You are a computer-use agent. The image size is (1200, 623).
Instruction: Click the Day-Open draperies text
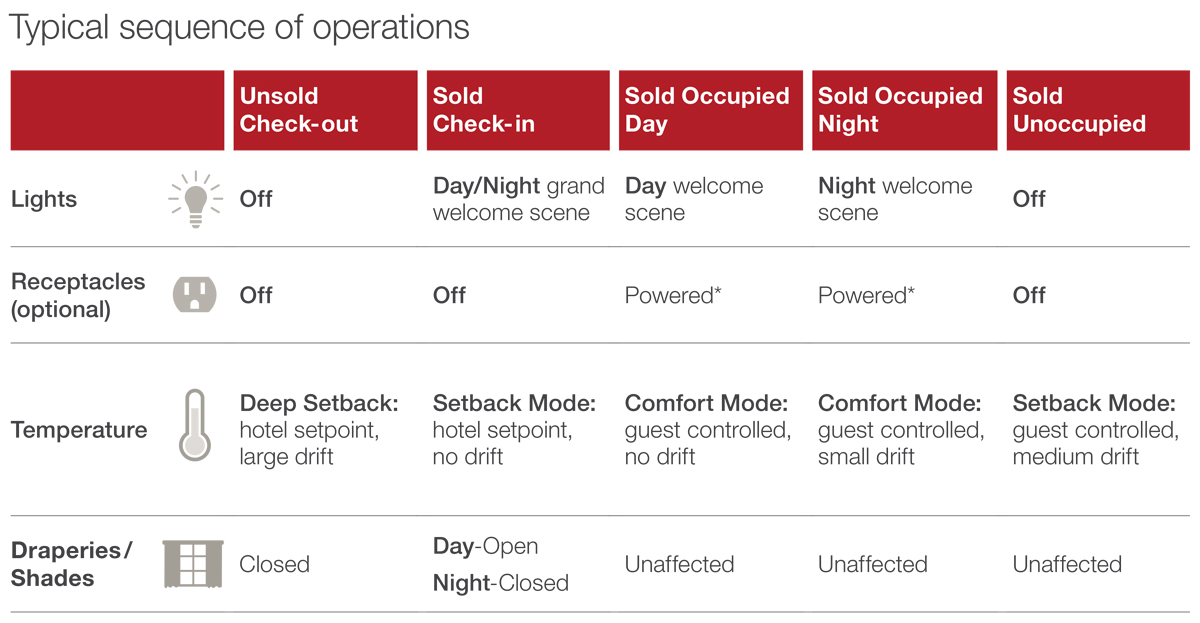click(485, 546)
